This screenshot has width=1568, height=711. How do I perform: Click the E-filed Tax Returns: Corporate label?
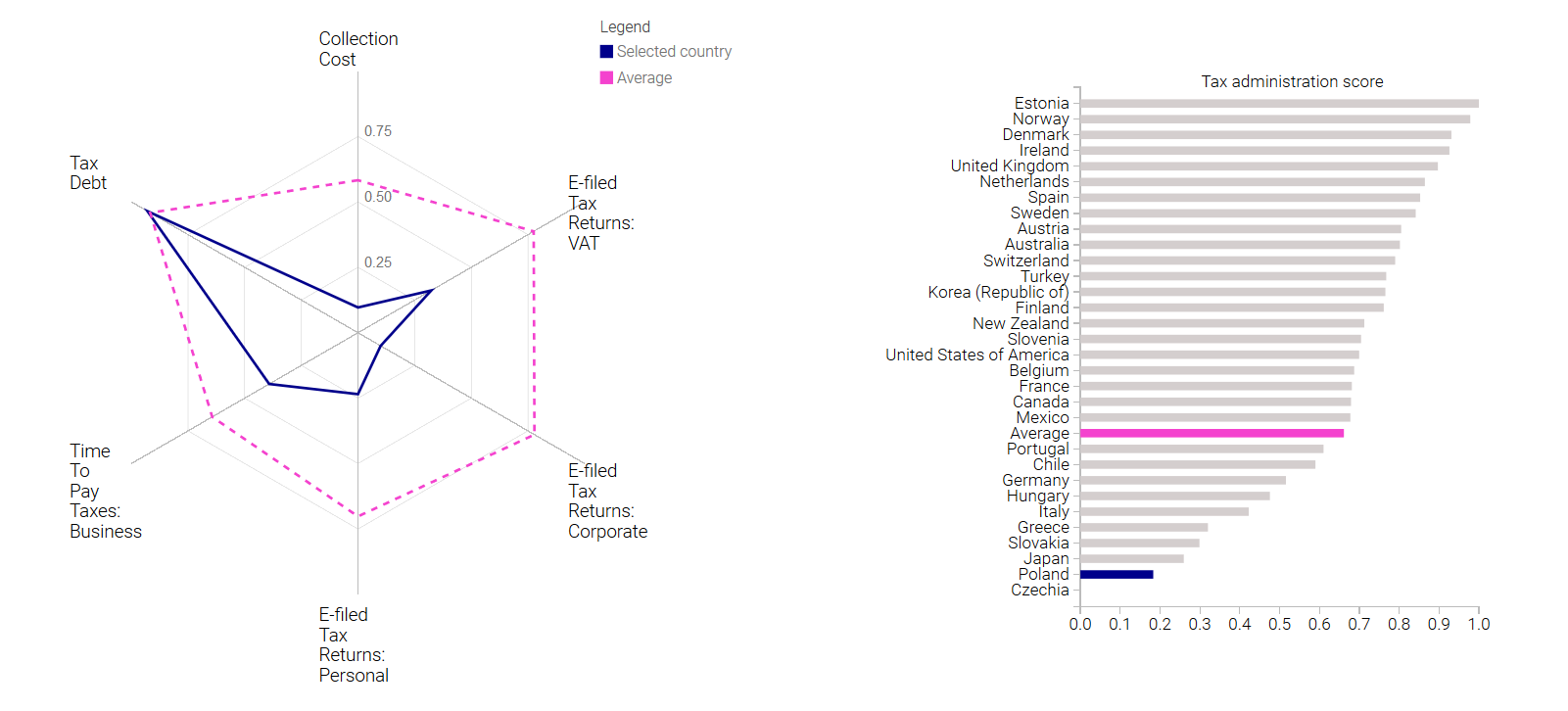click(x=607, y=500)
